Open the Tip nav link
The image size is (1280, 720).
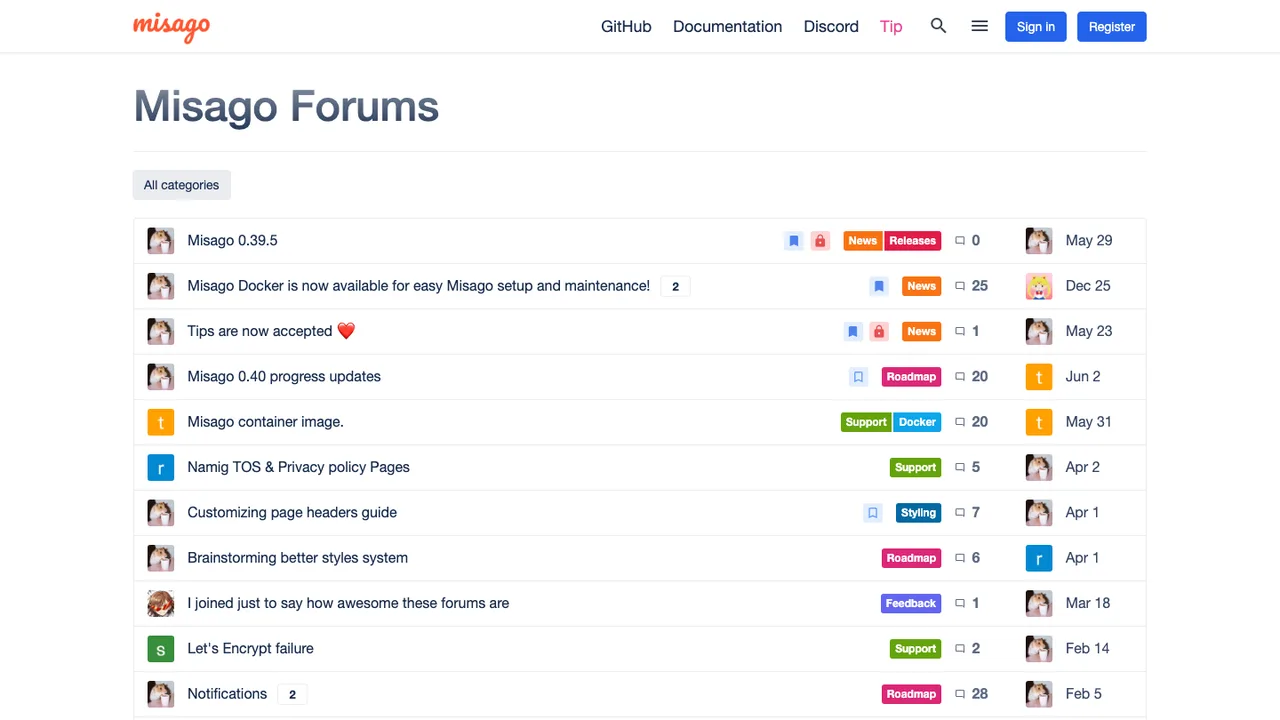point(891,27)
